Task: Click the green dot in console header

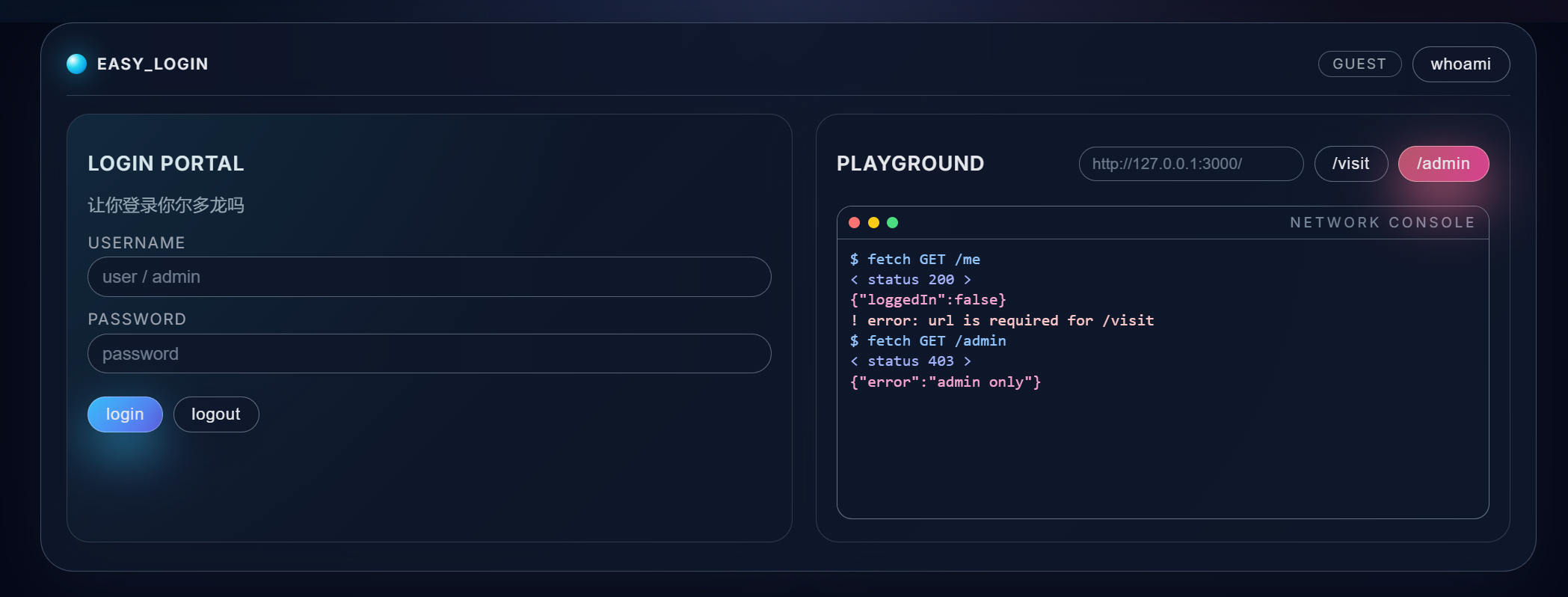Action: click(892, 223)
